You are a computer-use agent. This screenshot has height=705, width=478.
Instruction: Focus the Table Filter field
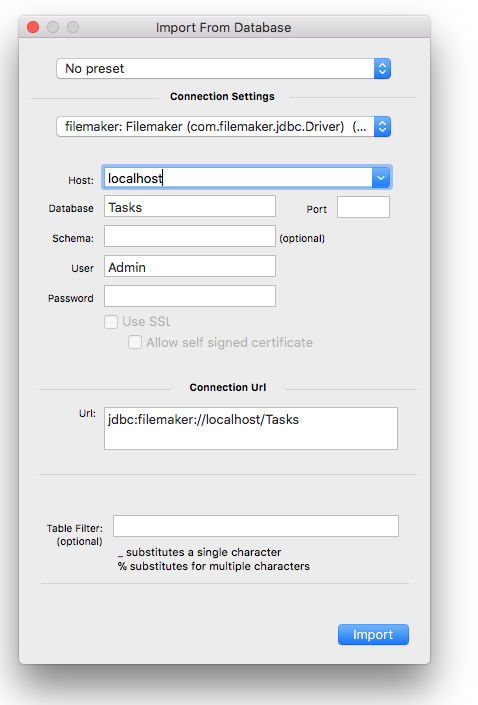256,526
